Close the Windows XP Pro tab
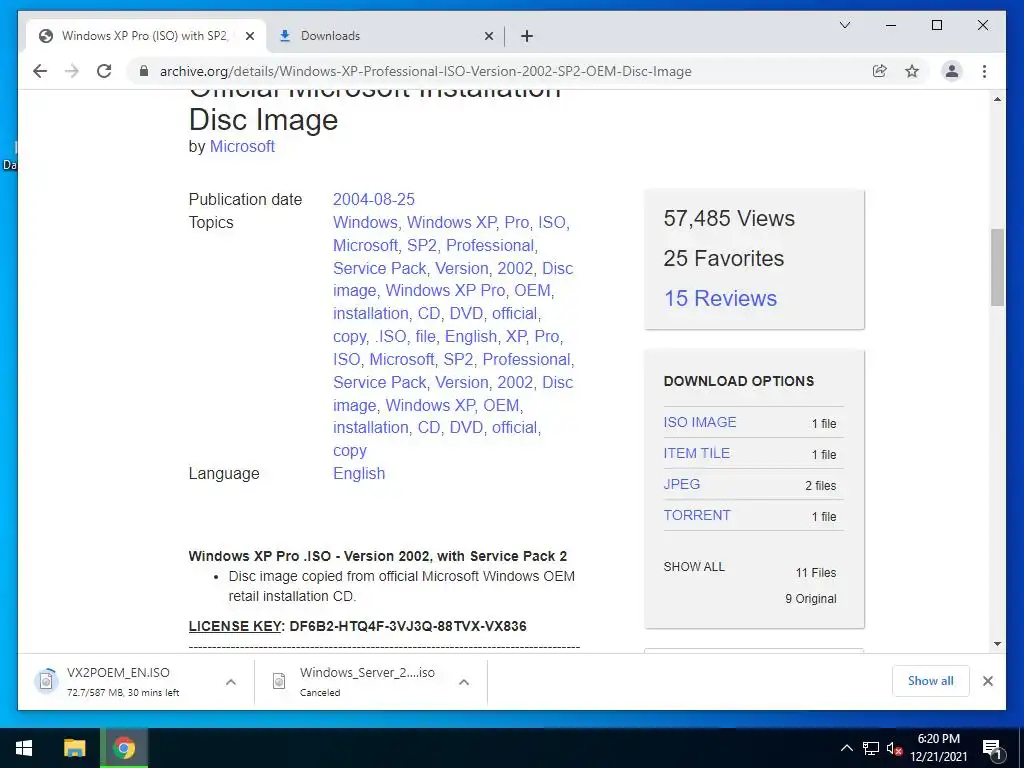 pyautogui.click(x=249, y=36)
